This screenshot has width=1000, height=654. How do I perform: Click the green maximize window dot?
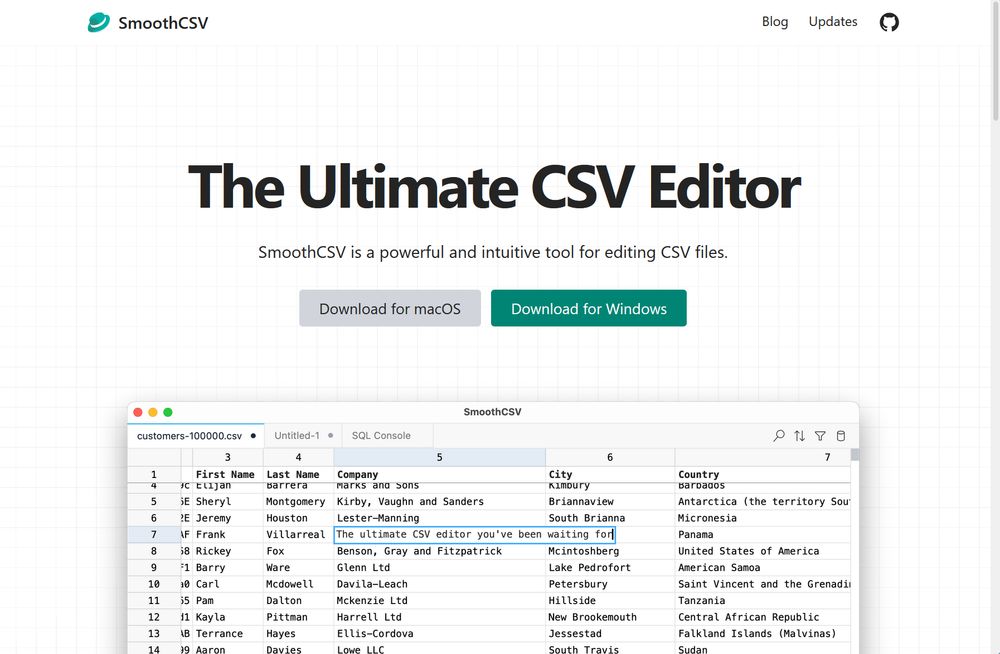click(x=168, y=412)
